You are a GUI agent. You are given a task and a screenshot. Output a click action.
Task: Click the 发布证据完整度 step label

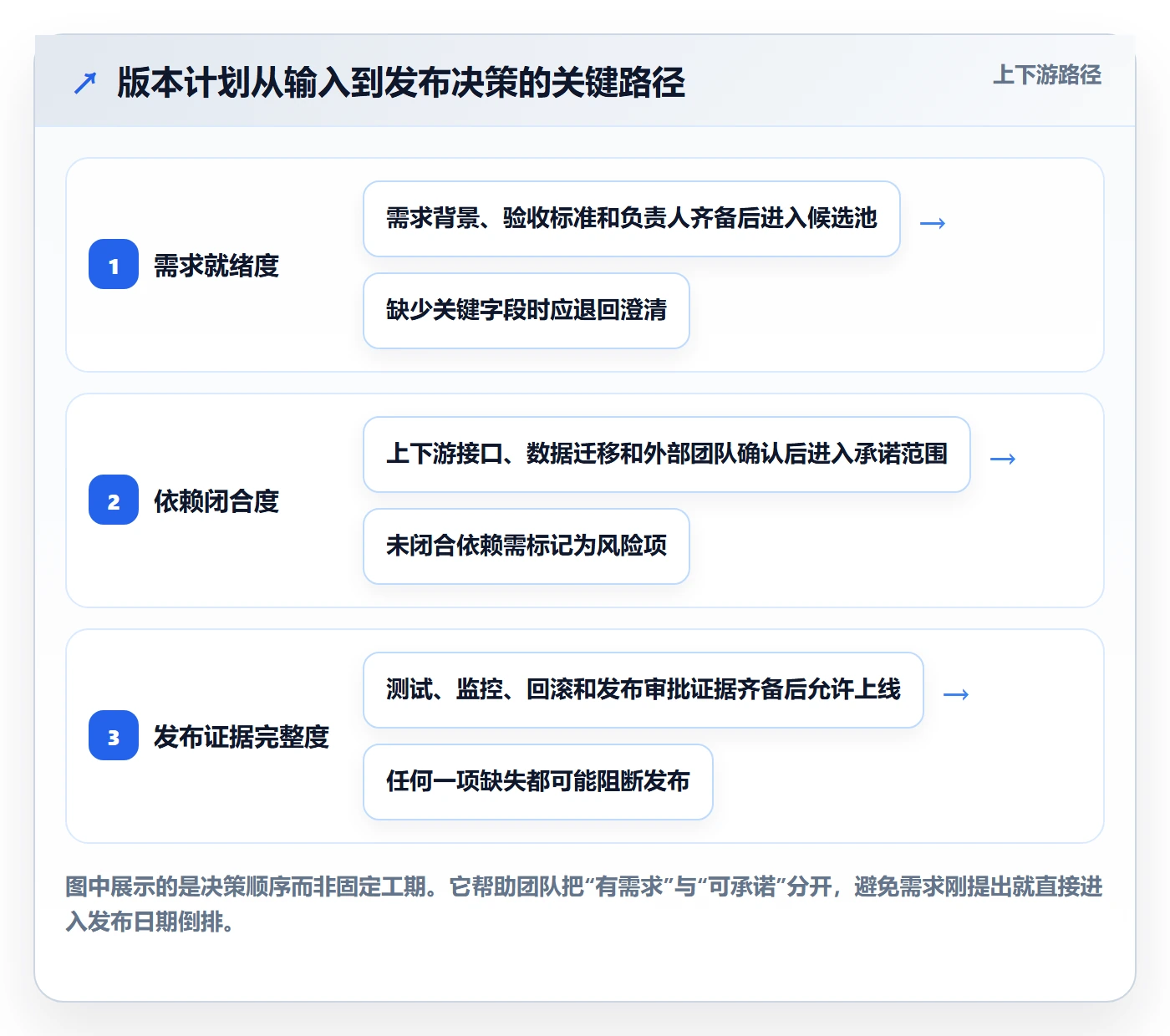point(242,737)
